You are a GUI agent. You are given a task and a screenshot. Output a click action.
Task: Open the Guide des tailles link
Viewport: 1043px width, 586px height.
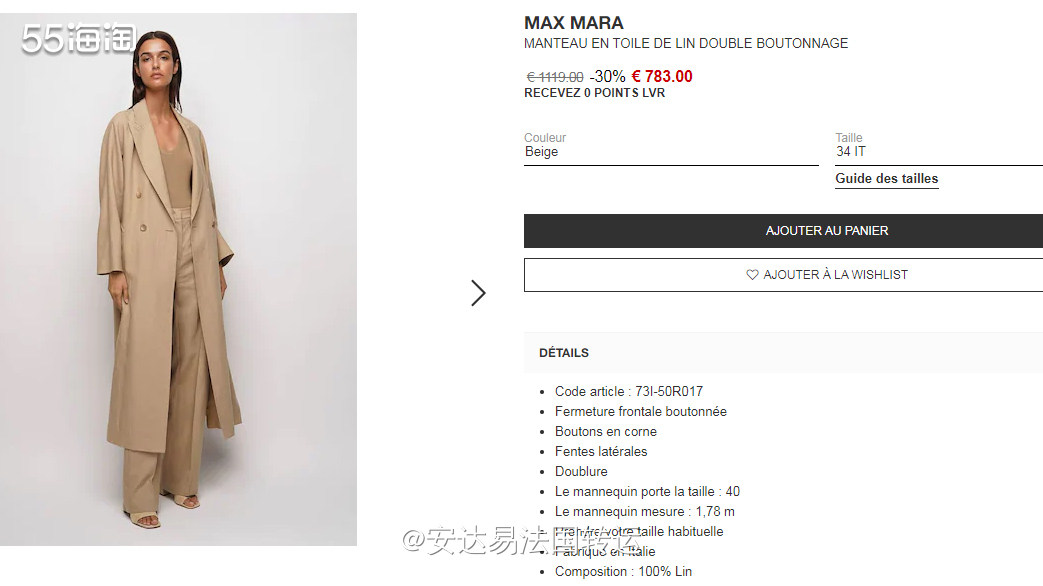[887, 178]
